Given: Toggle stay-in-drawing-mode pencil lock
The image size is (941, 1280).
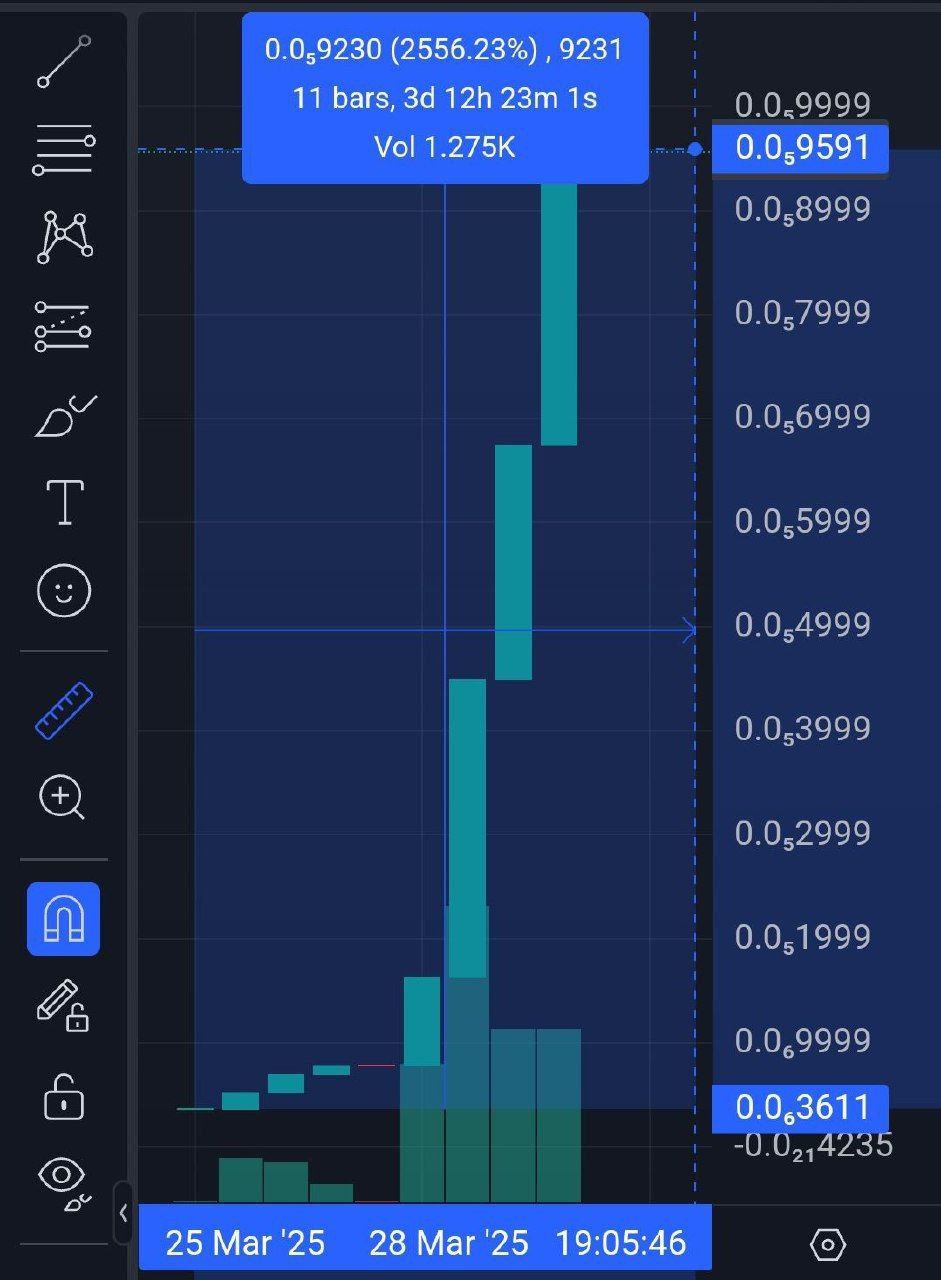Looking at the screenshot, I should tap(63, 1006).
